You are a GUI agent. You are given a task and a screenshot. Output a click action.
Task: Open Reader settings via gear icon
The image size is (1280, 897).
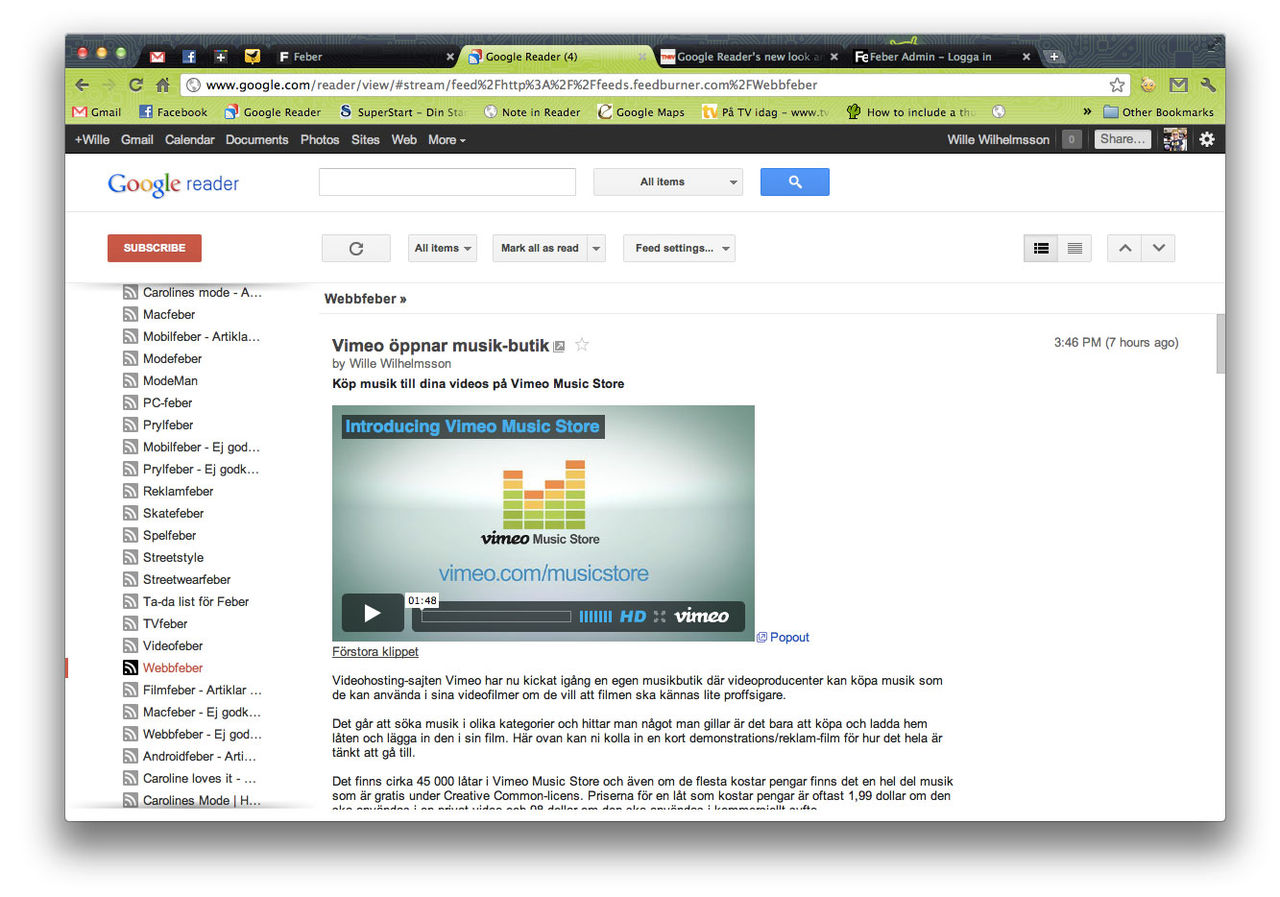1207,139
